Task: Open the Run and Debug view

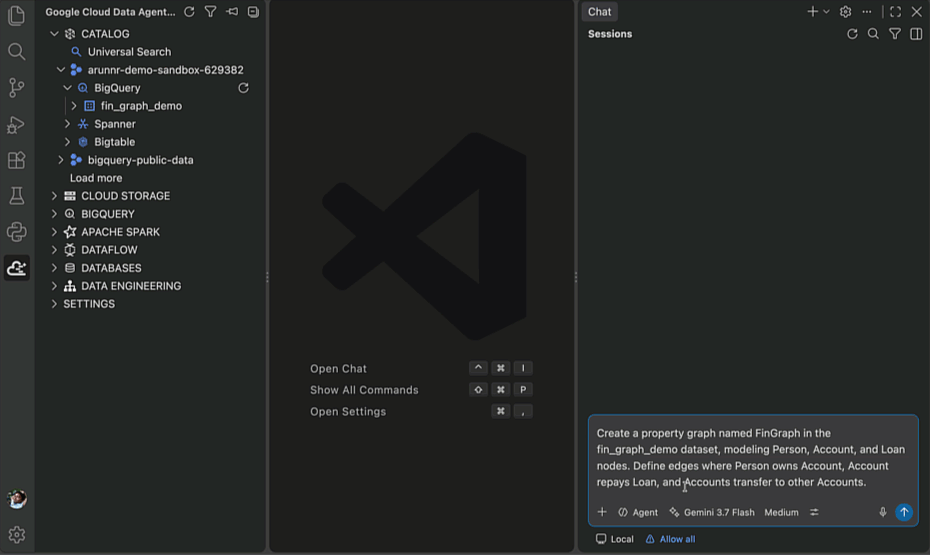Action: pos(17,124)
